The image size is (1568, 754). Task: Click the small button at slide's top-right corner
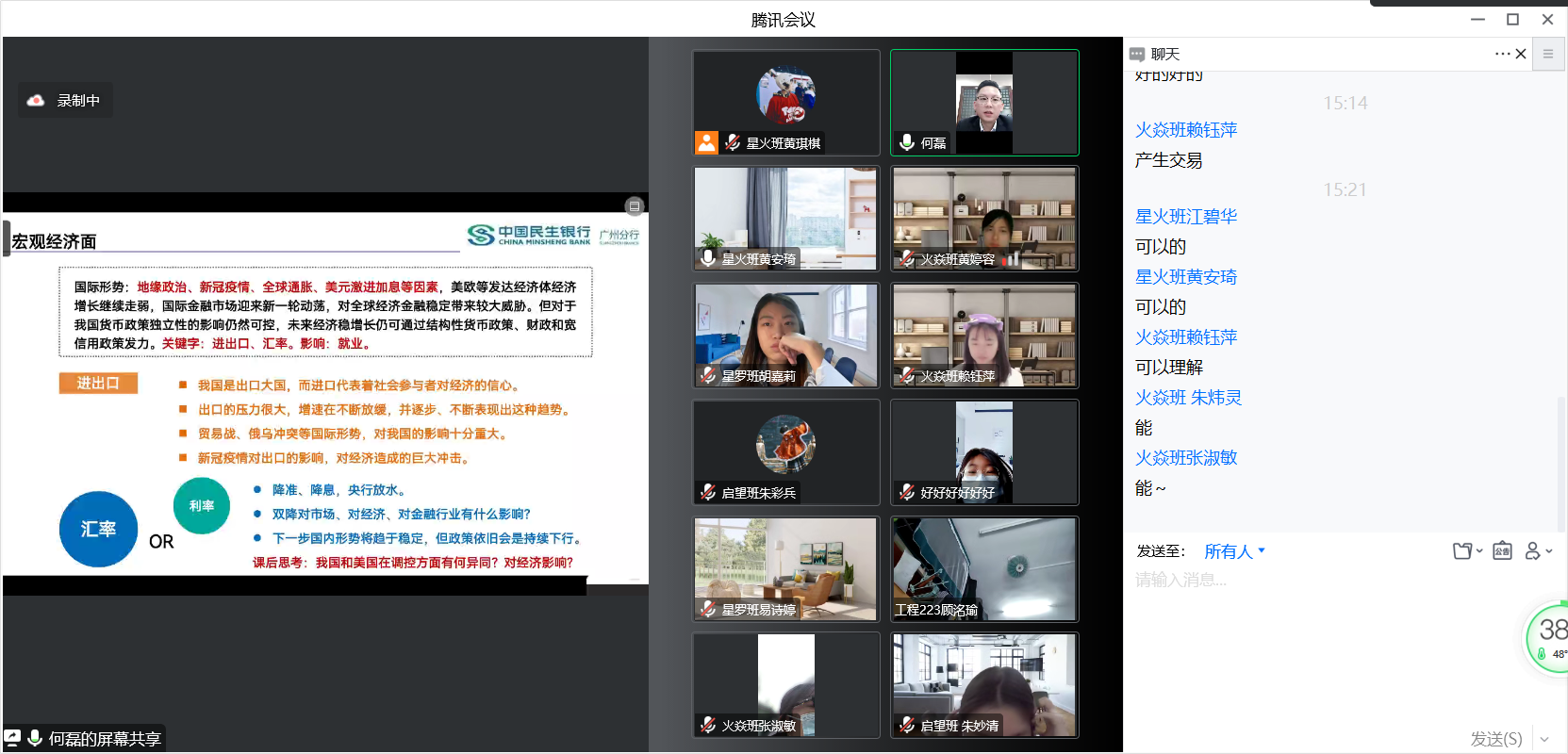click(x=635, y=205)
